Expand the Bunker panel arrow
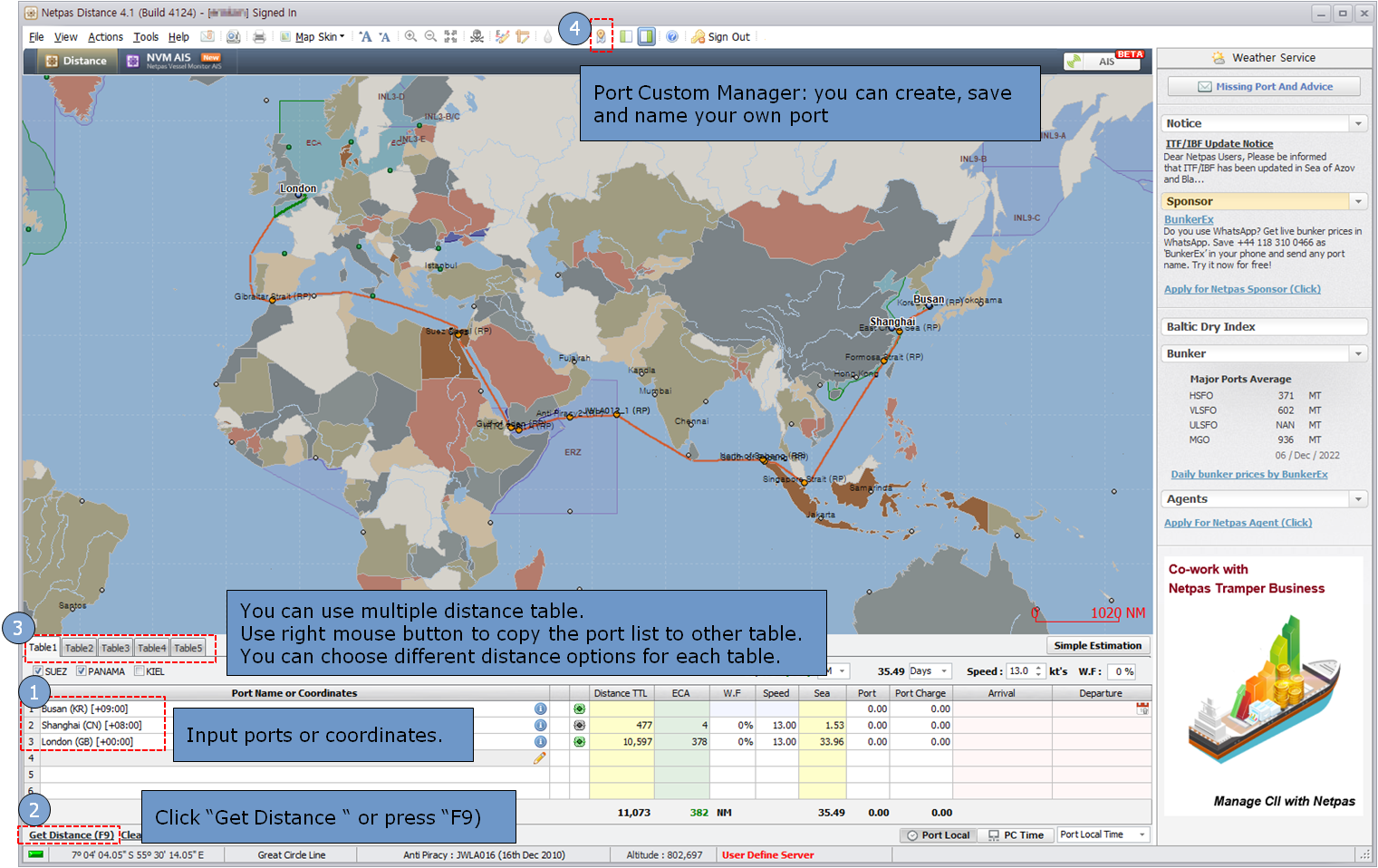The width and height of the screenshot is (1378, 868). tap(1358, 353)
